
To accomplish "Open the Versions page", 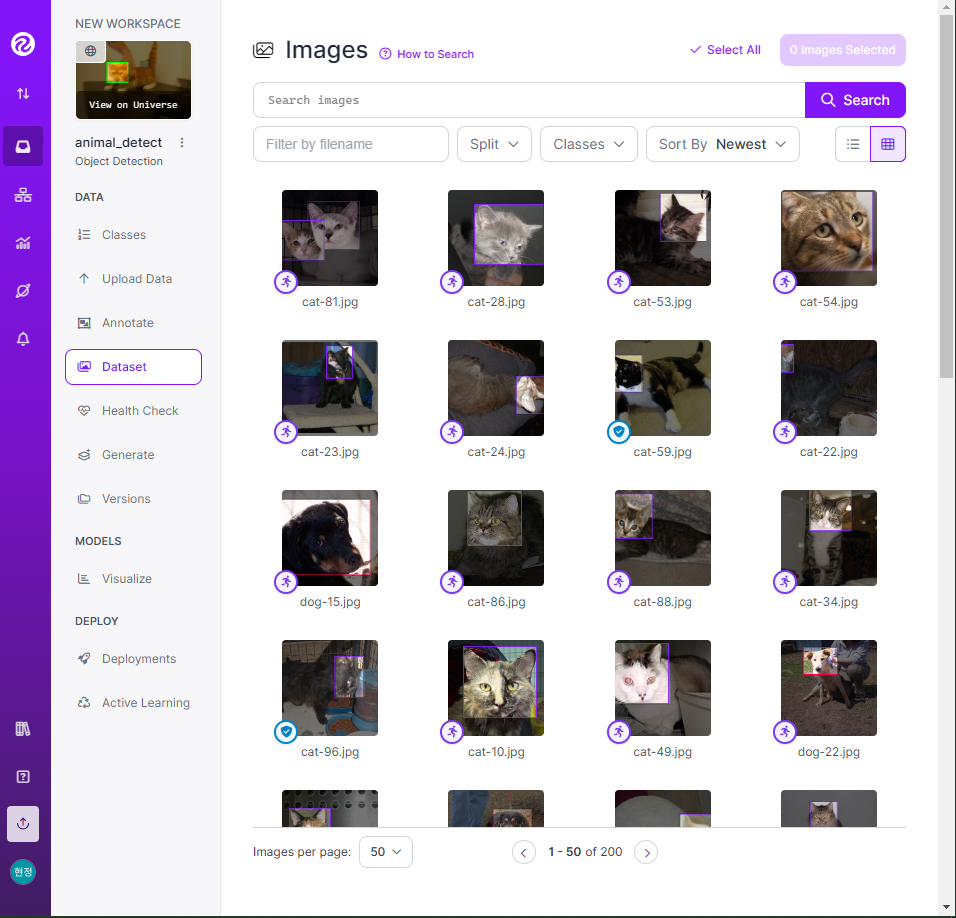I will pos(126,499).
